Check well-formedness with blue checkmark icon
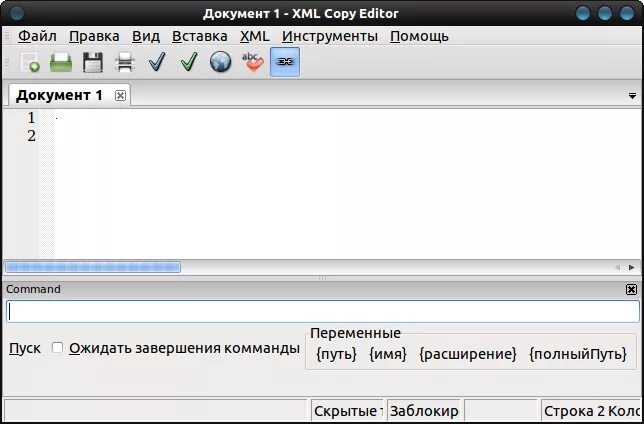644x424 pixels. 157,62
